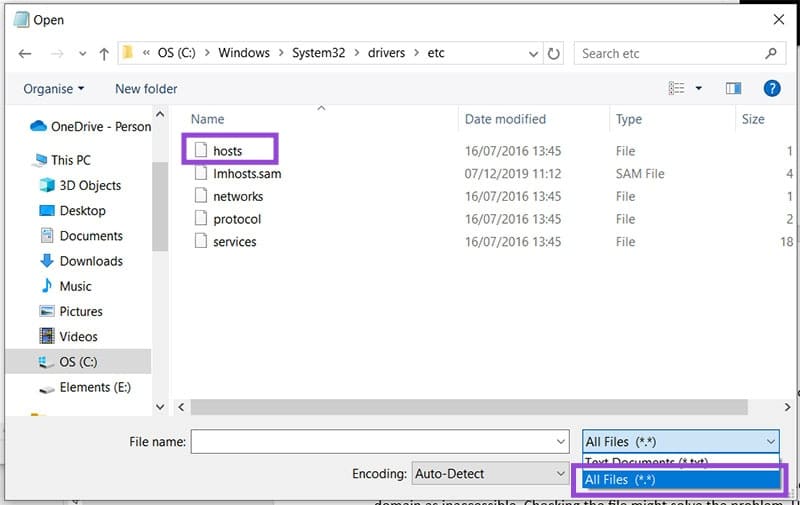Screen dimensions: 800x505
Task: Open the File name dropdown arrow
Action: point(561,442)
